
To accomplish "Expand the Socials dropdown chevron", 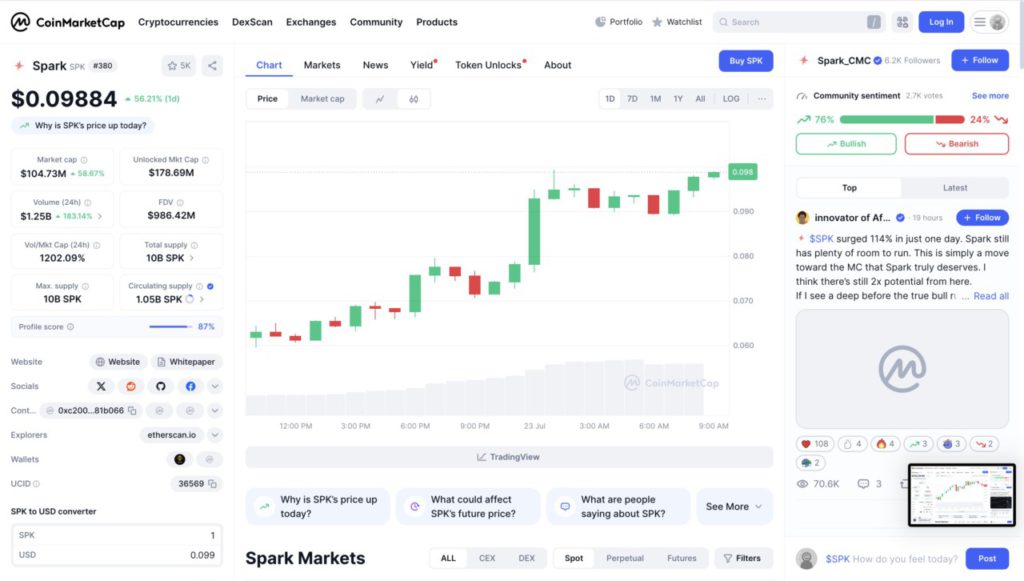I will 213,386.
